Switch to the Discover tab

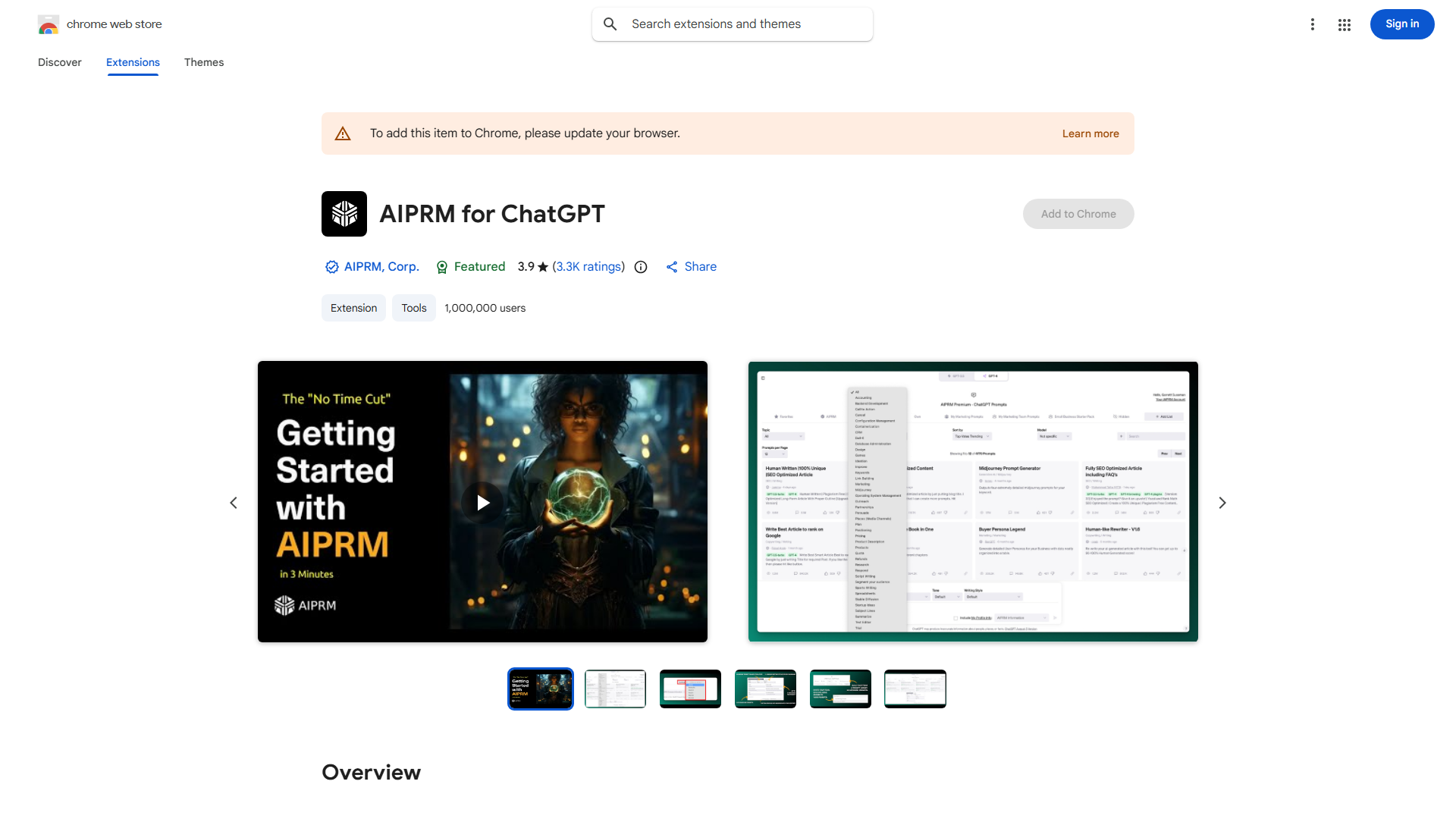pos(59,62)
